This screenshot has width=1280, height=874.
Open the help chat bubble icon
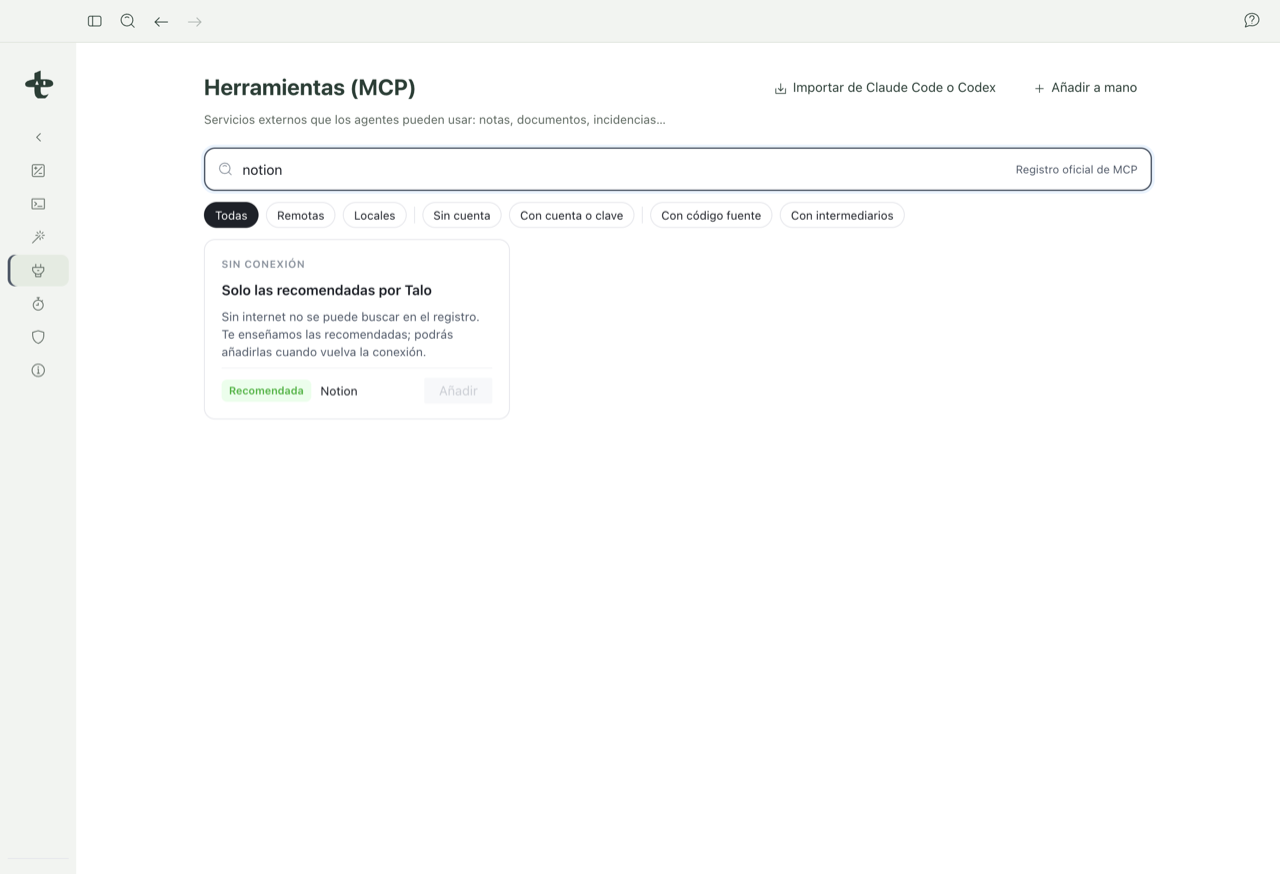pyautogui.click(x=1252, y=21)
